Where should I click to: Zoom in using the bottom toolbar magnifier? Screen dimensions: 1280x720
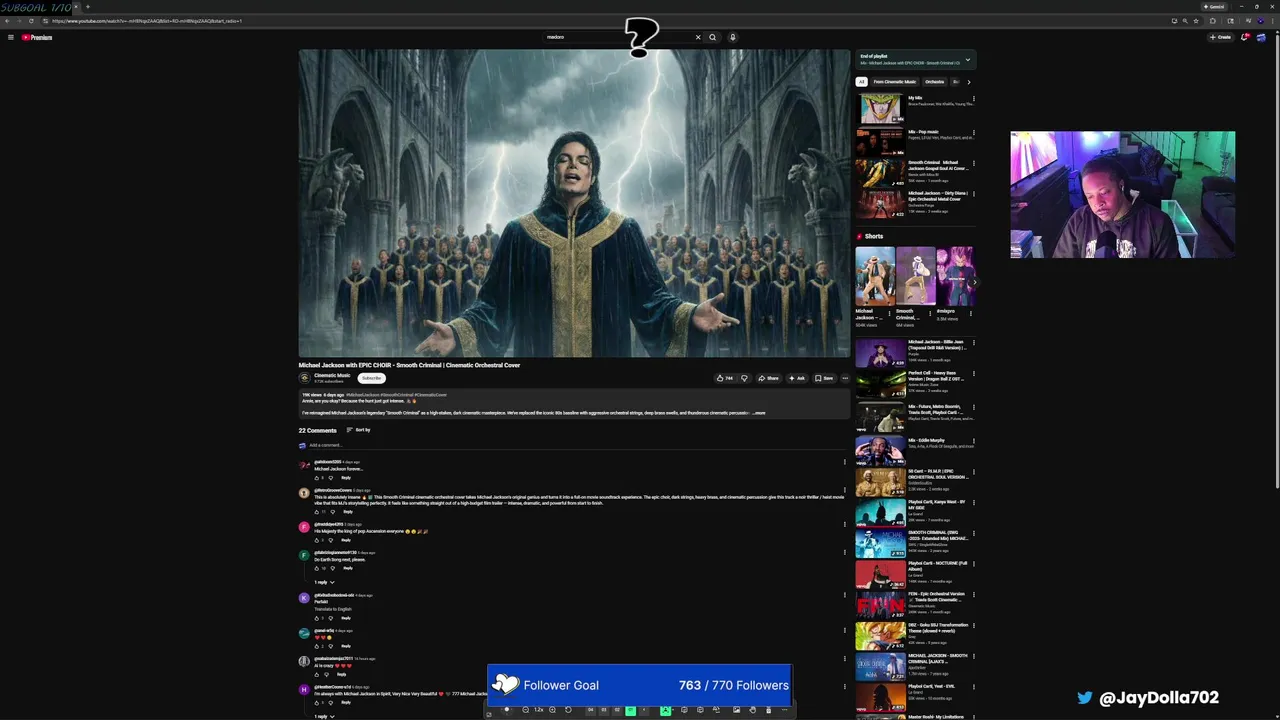click(x=552, y=710)
